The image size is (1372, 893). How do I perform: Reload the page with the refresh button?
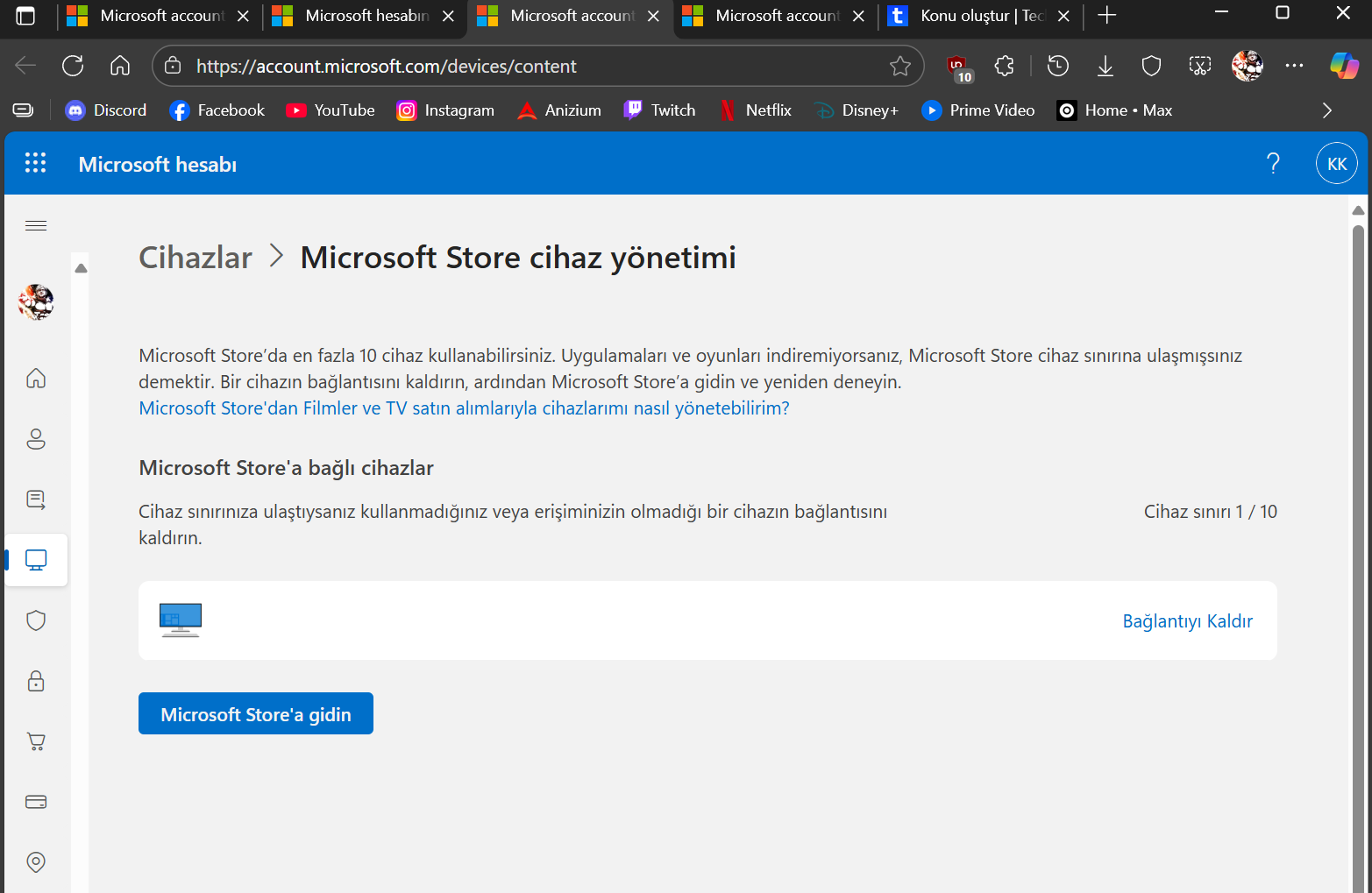[73, 66]
